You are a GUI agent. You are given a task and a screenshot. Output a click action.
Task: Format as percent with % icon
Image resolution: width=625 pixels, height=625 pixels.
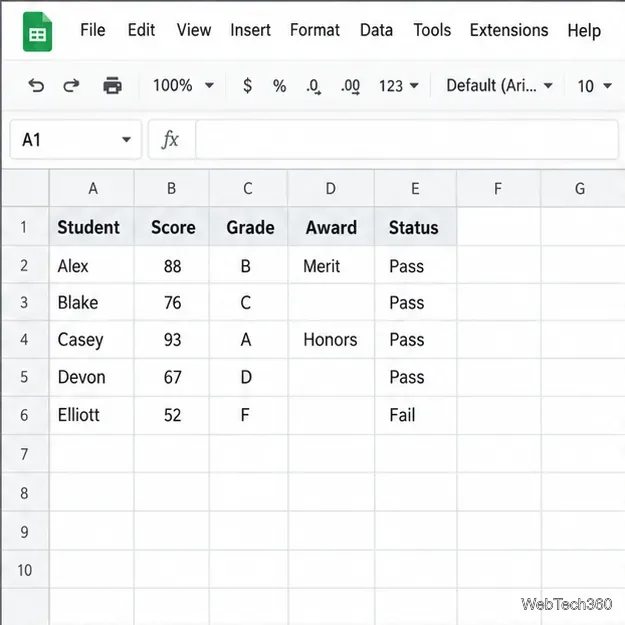click(279, 86)
